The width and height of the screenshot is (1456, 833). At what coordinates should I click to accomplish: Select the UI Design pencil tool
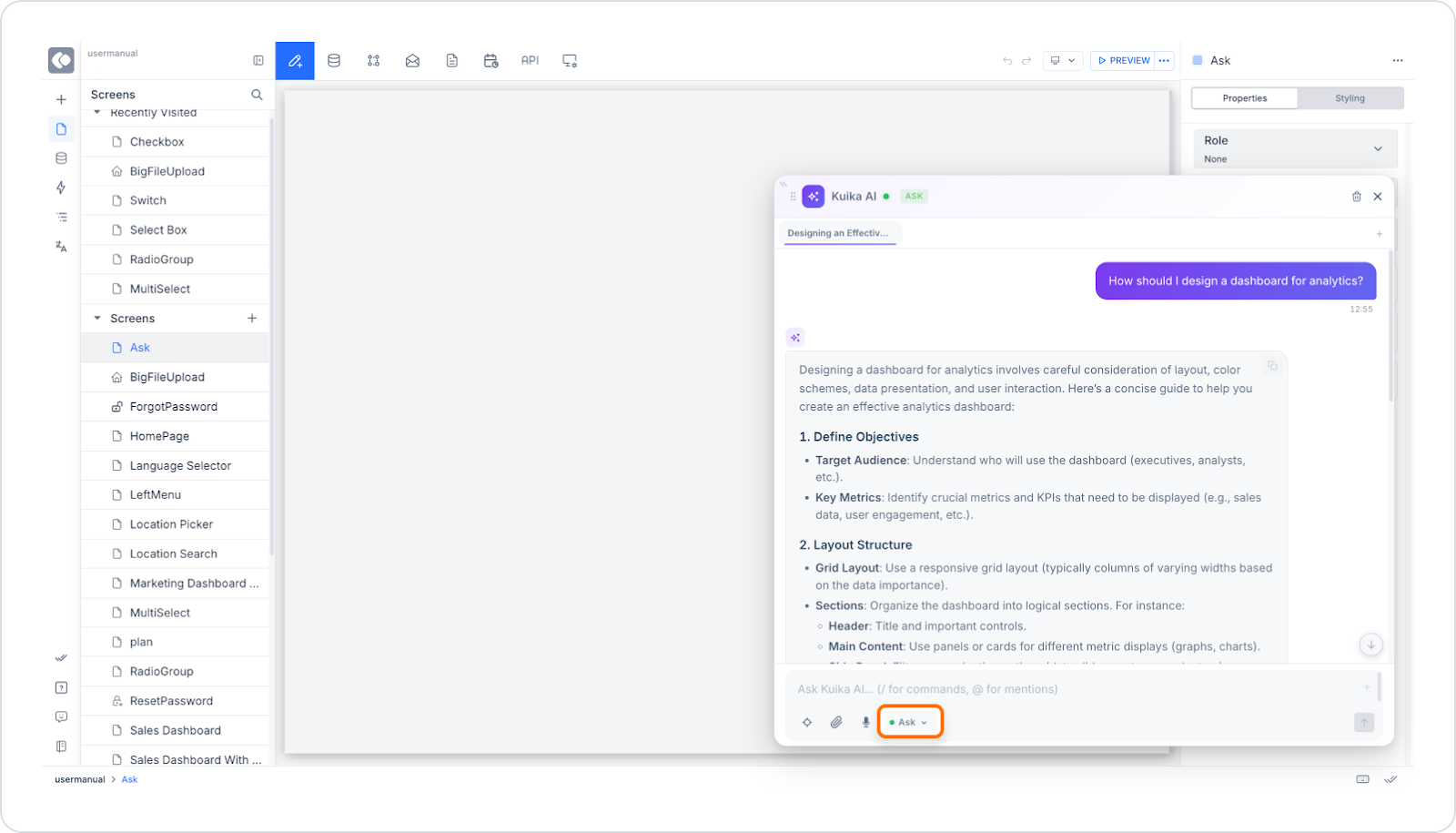(x=295, y=61)
